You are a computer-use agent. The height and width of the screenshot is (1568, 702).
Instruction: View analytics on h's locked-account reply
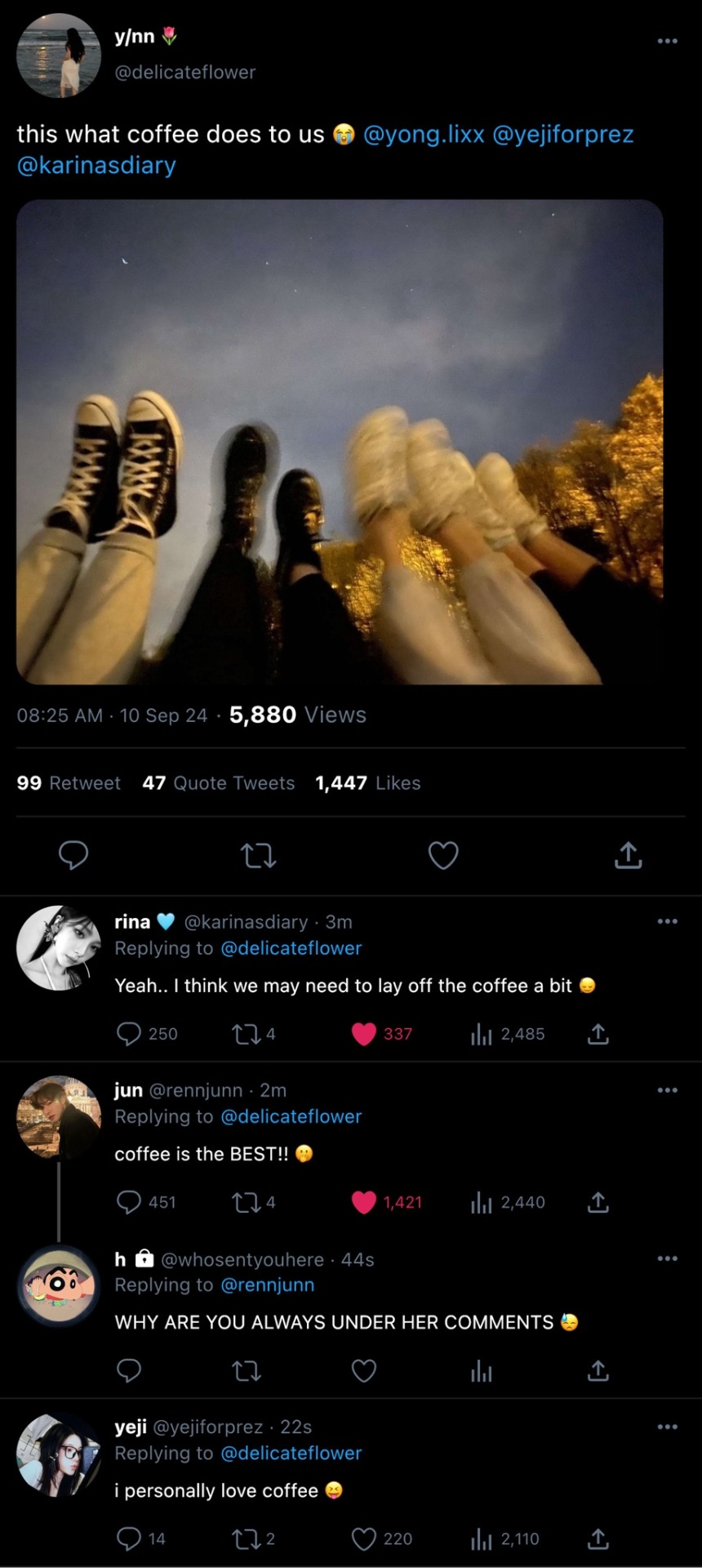coord(482,1370)
